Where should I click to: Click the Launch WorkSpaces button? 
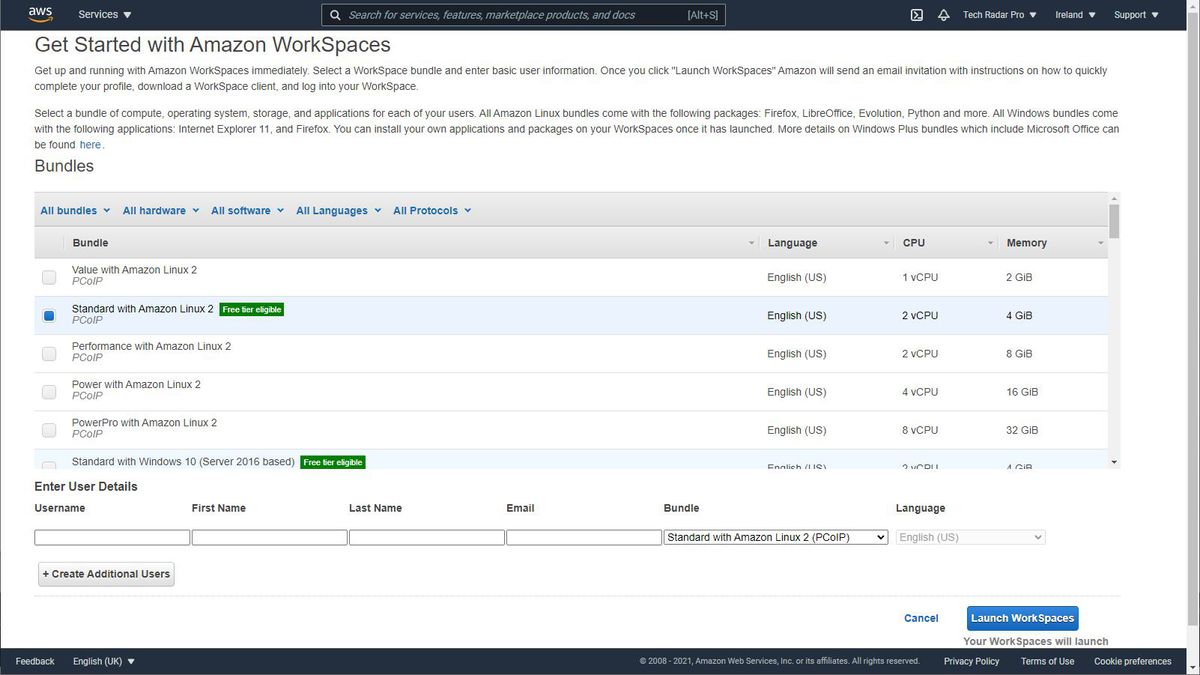point(1022,618)
